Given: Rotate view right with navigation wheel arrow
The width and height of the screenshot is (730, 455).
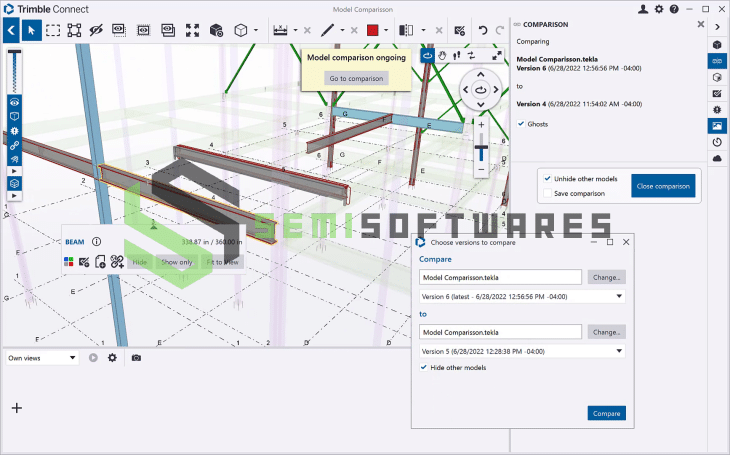Looking at the screenshot, I should [496, 89].
